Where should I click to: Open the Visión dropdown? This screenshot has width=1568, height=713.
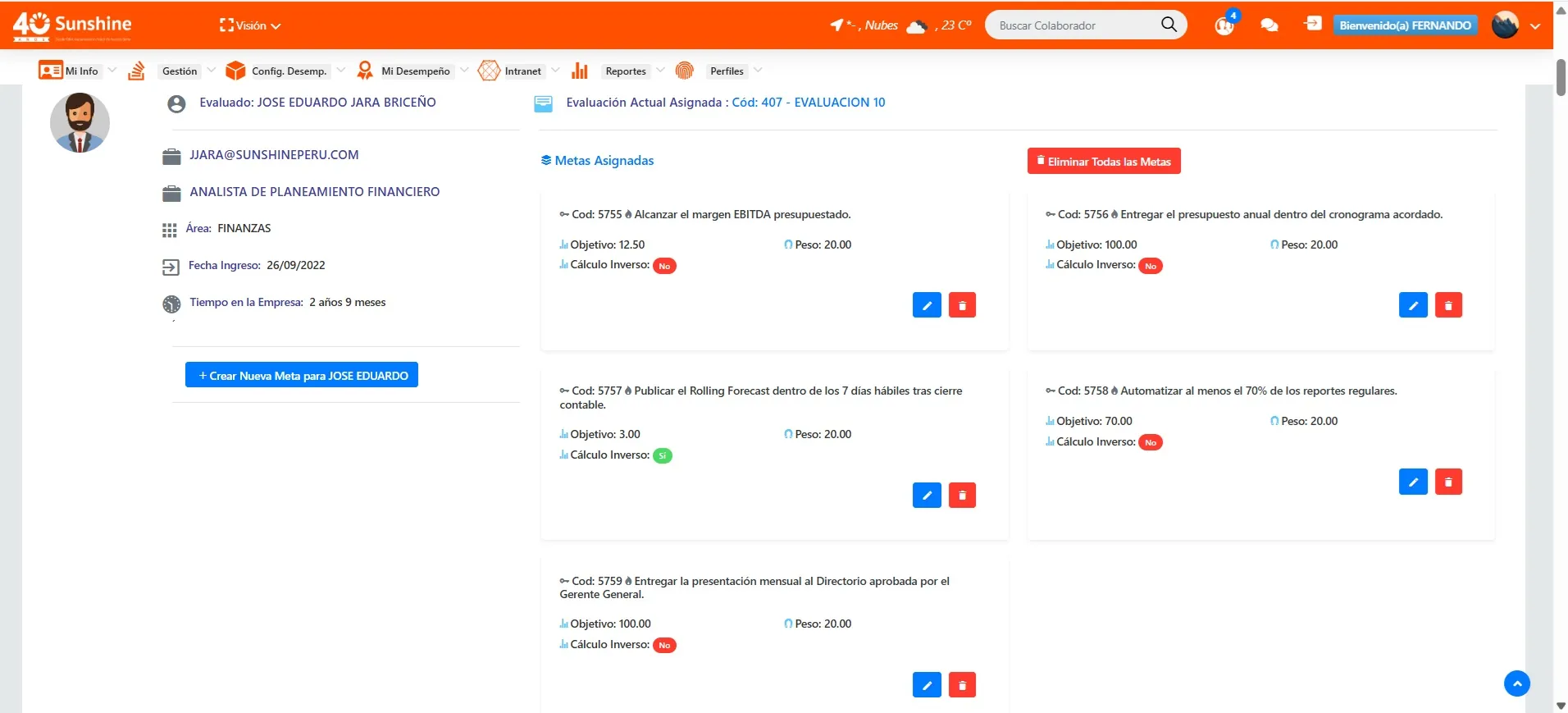click(x=250, y=25)
